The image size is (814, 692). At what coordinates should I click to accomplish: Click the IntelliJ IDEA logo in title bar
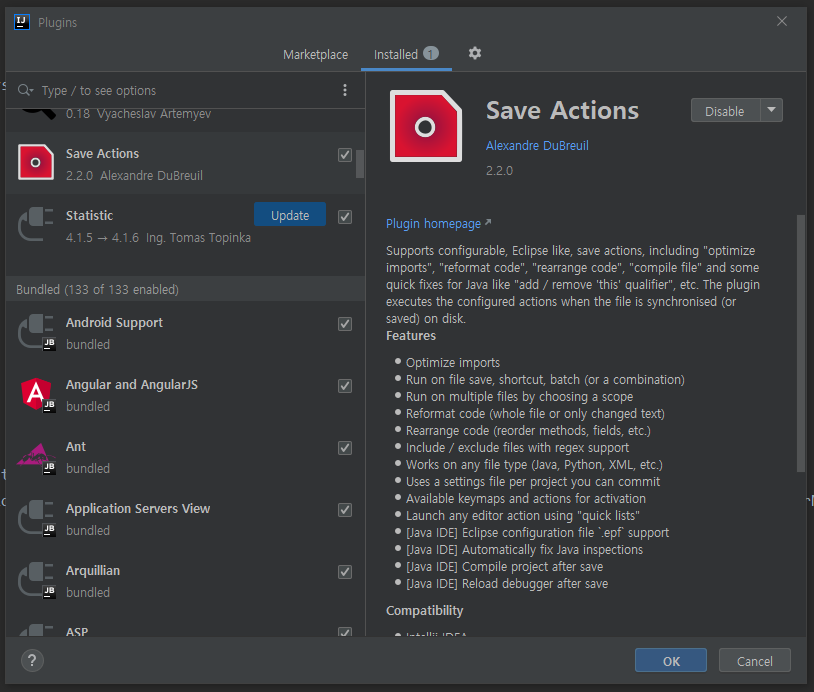coord(22,22)
